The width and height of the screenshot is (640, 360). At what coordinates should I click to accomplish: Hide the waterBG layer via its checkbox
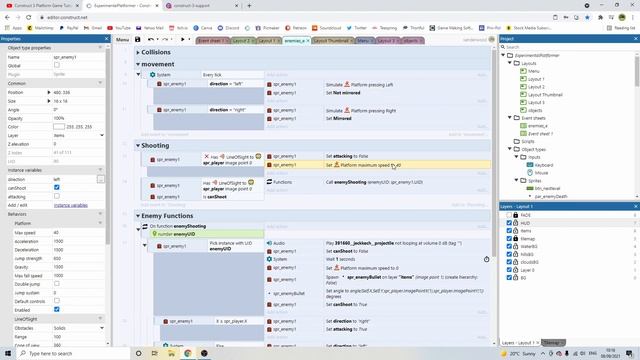[509, 246]
